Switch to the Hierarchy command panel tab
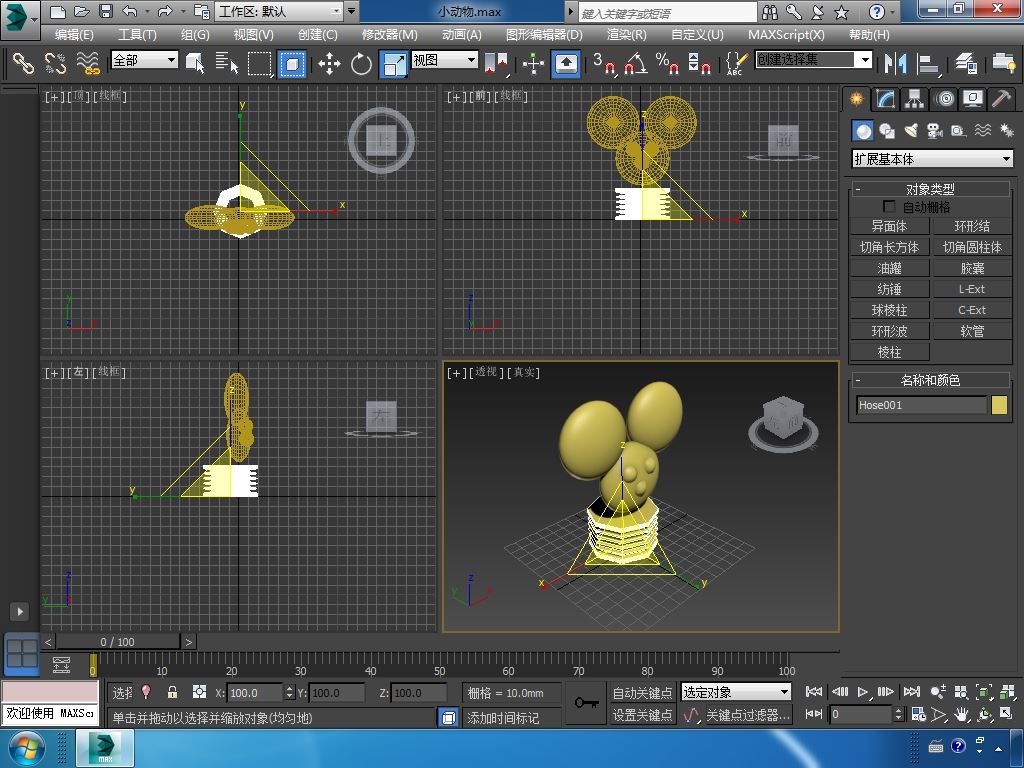 pos(914,99)
